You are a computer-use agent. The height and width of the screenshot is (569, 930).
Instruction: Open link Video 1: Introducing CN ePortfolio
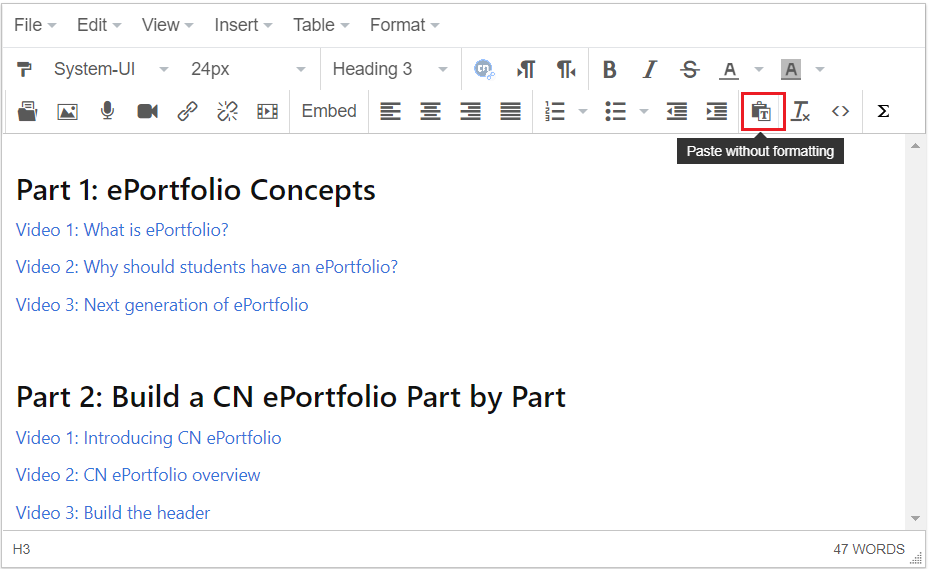click(148, 438)
